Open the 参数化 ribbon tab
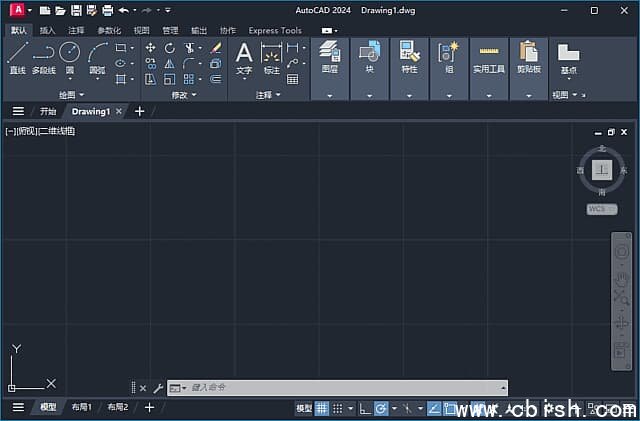This screenshot has height=421, width=640. (x=109, y=30)
